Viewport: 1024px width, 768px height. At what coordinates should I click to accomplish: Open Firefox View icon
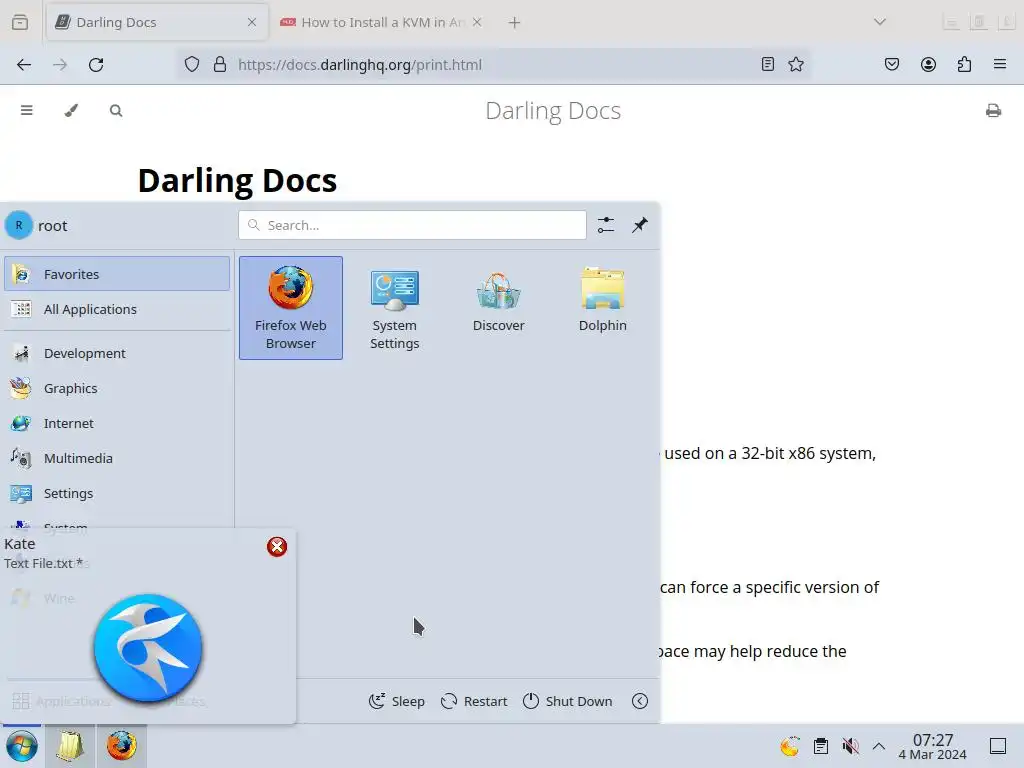coord(20,22)
